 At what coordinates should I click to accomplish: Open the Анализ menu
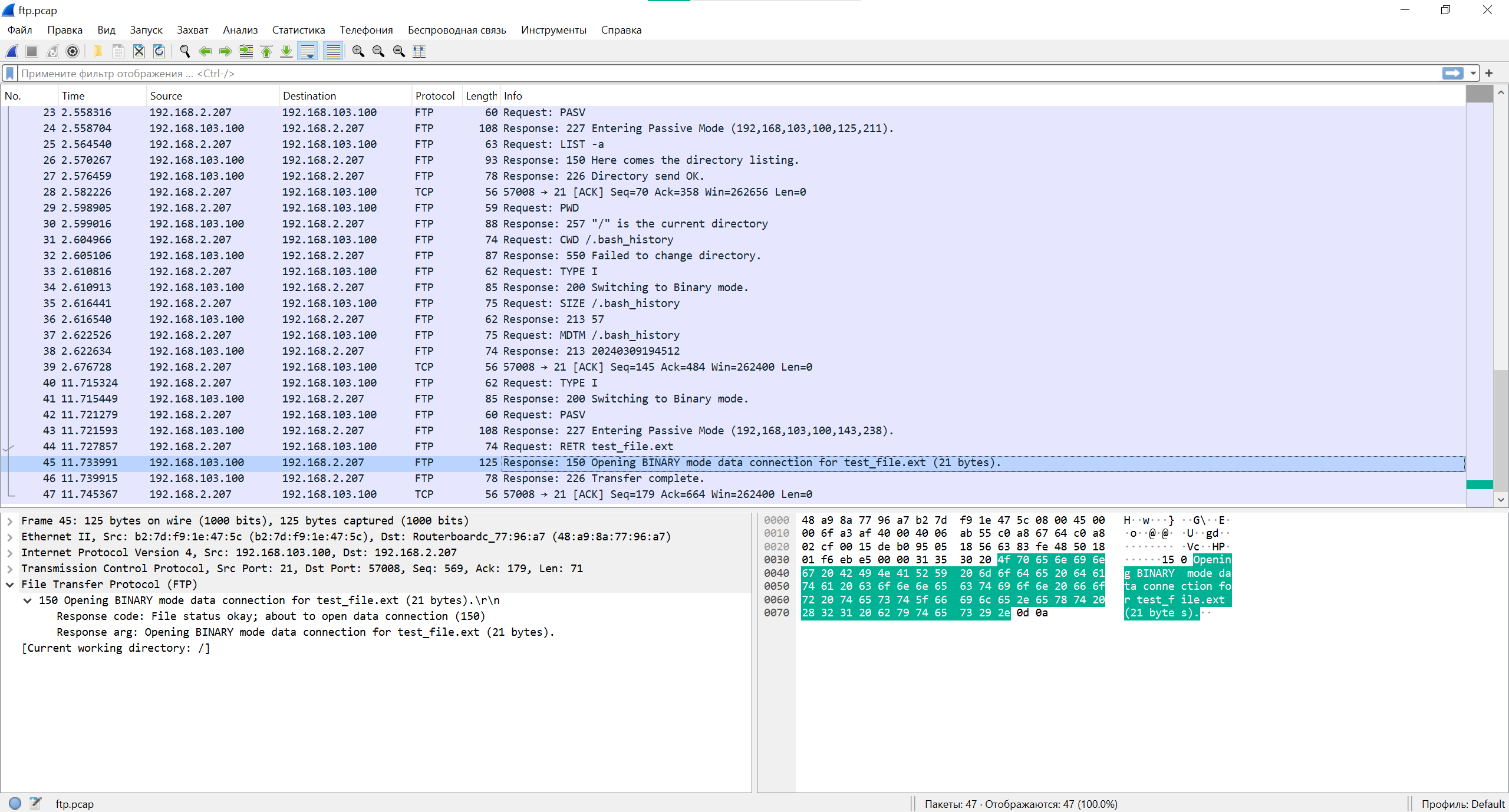tap(240, 30)
